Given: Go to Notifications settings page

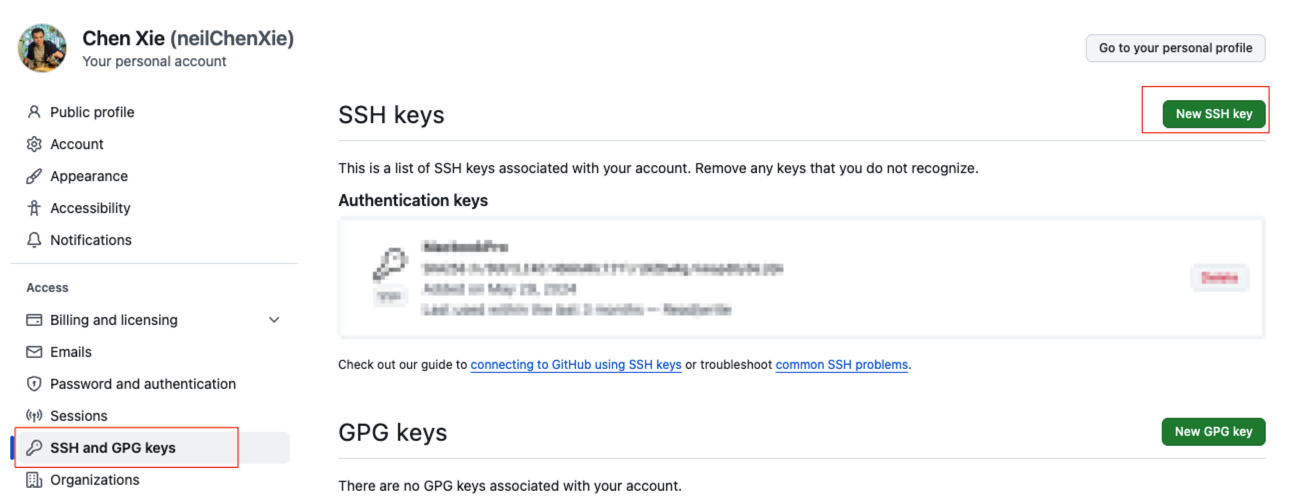Looking at the screenshot, I should (x=91, y=240).
